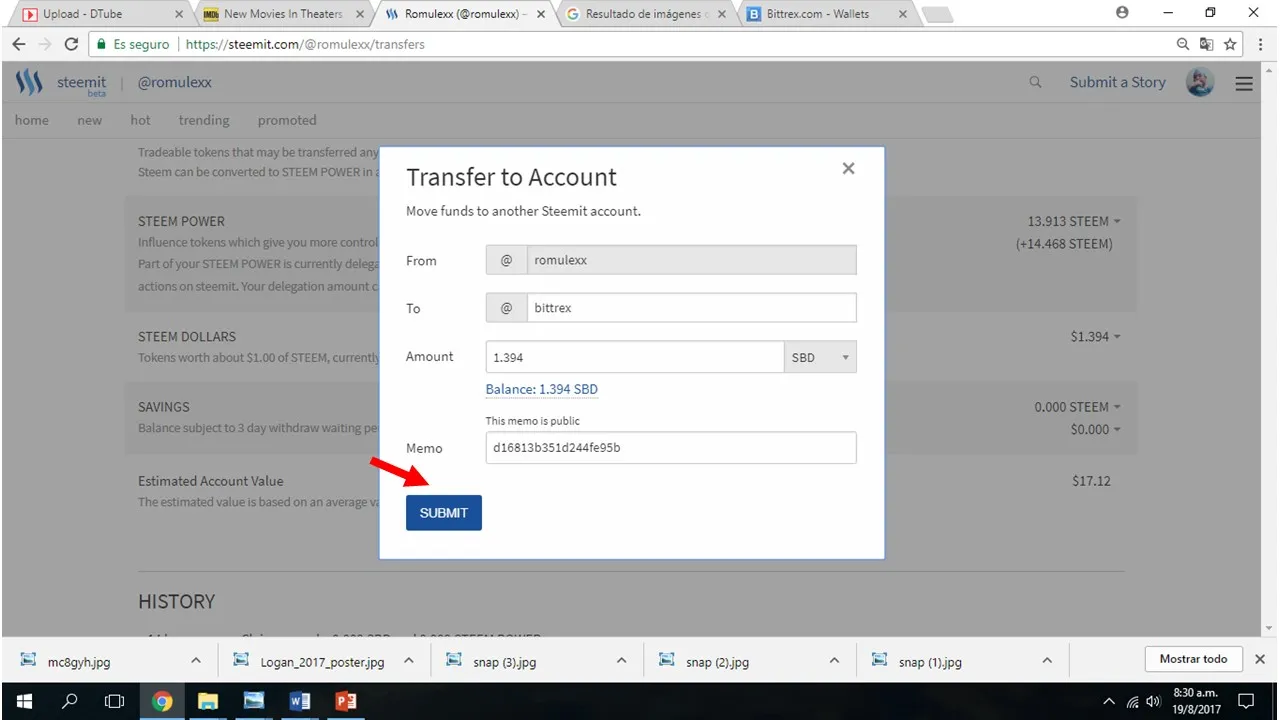The width and height of the screenshot is (1280, 720).
Task: Click the translate page icon in address bar
Action: pos(1206,44)
